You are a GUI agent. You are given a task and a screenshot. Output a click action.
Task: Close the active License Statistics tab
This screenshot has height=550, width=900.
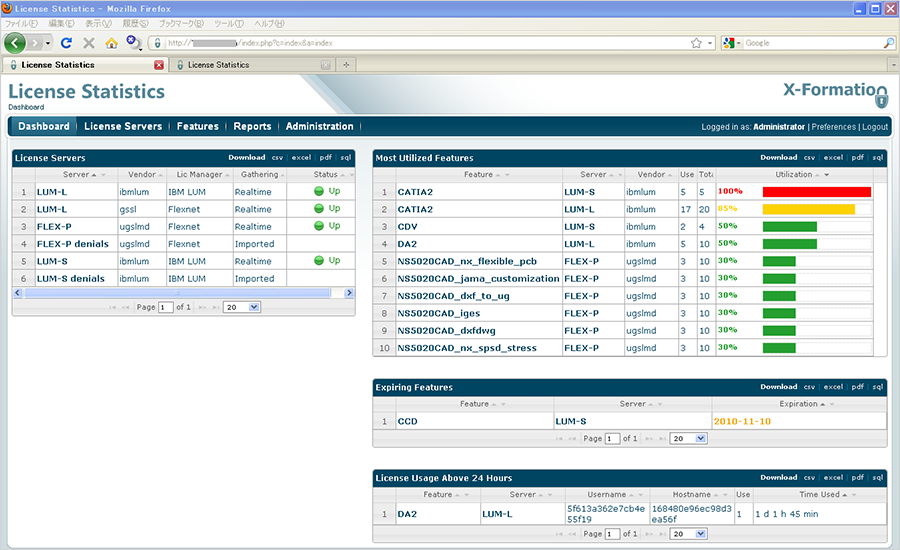click(159, 65)
